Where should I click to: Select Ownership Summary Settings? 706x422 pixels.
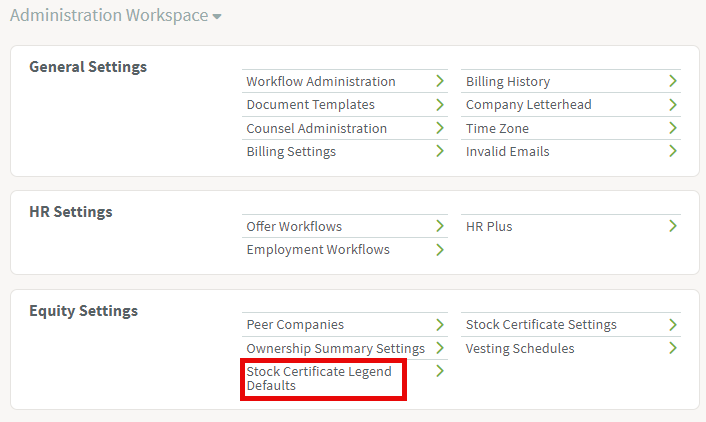click(x=335, y=349)
